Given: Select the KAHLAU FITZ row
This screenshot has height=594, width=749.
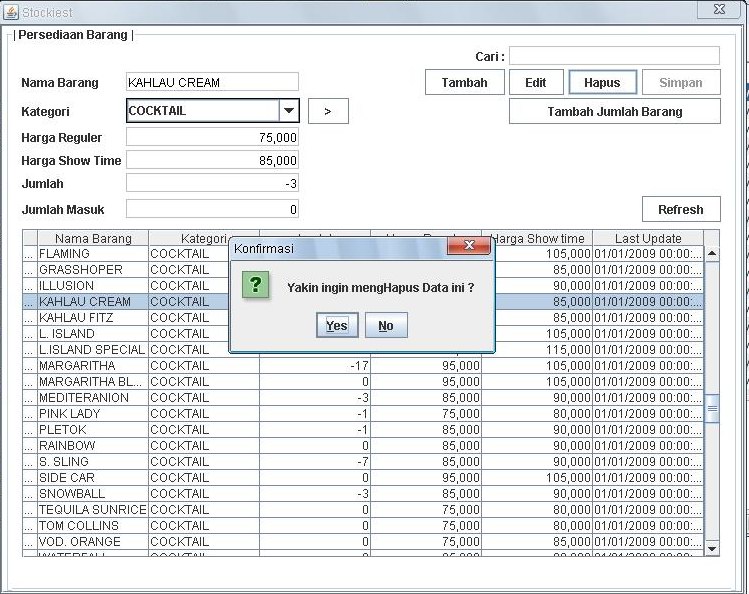Looking at the screenshot, I should 363,318.
